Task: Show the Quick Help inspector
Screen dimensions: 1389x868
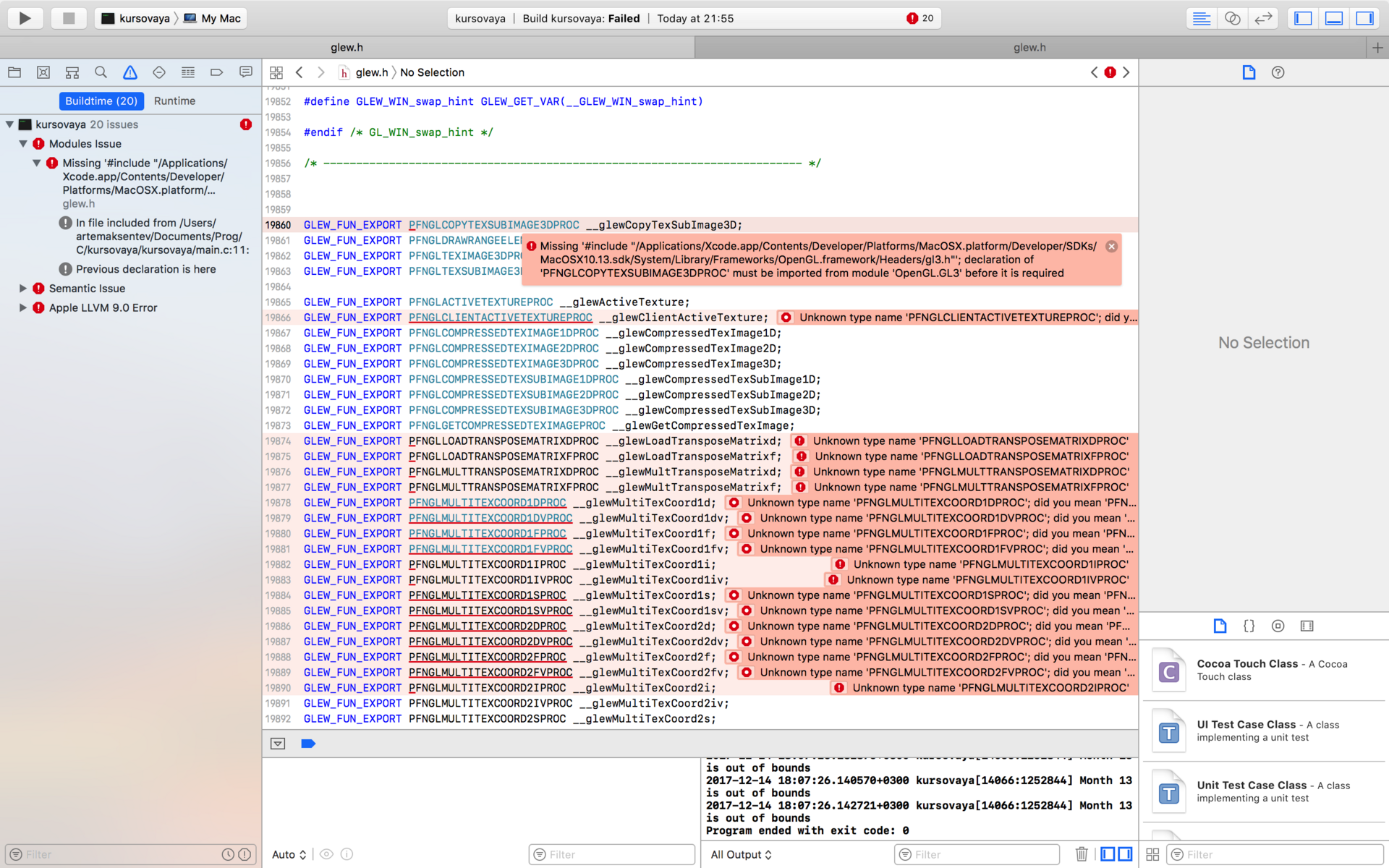Action: [x=1278, y=72]
